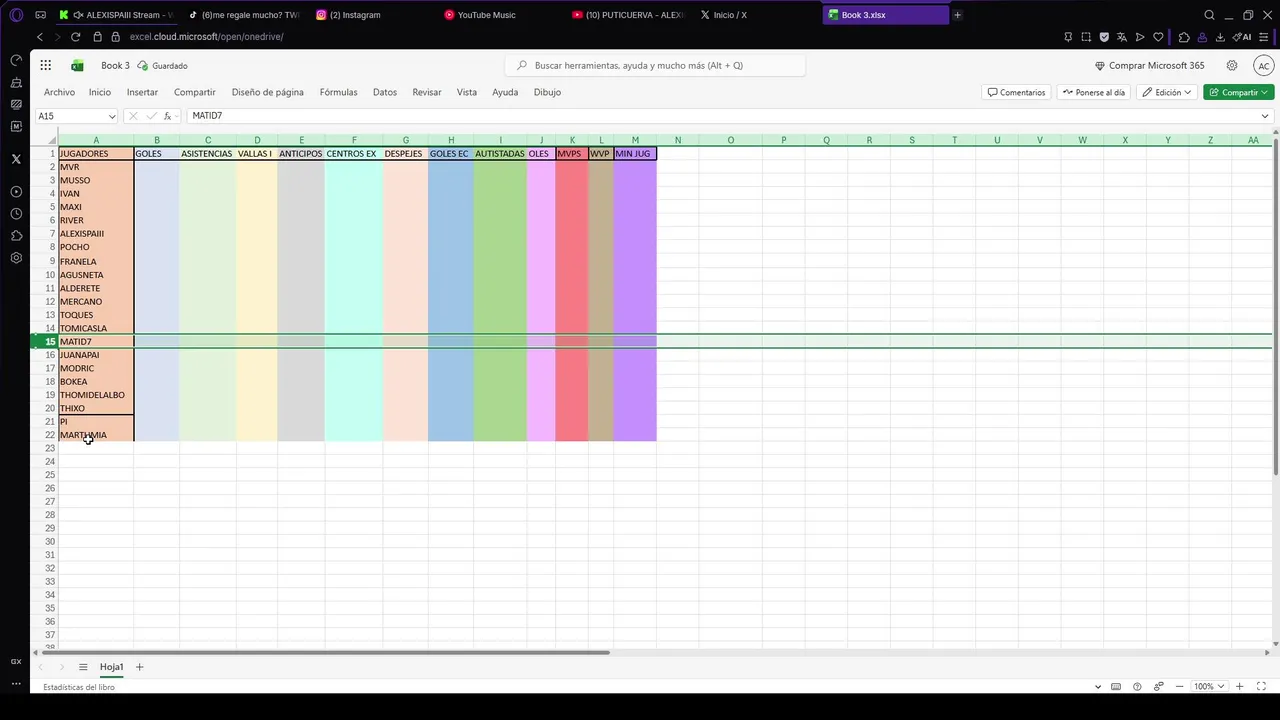
Task: Switch to the Inicio ribbon tab
Action: coord(100,92)
